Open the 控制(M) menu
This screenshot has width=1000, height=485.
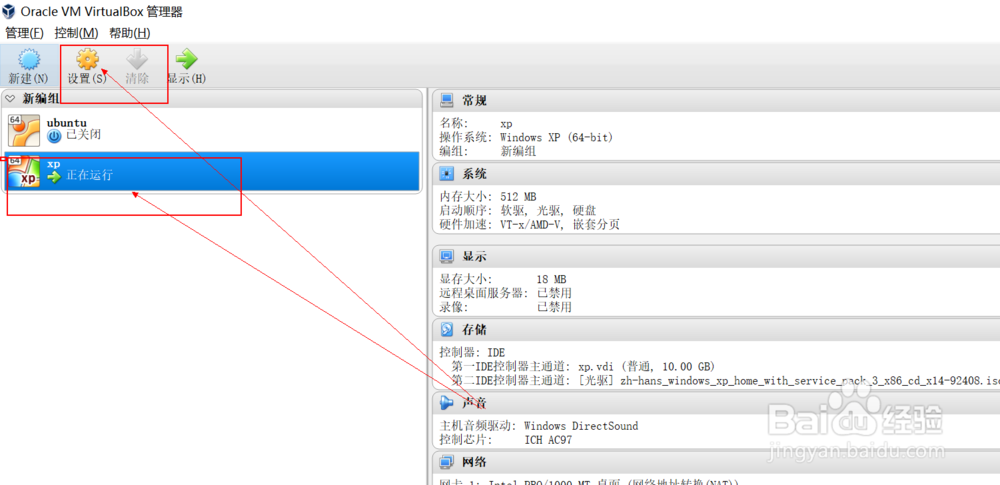tap(77, 33)
